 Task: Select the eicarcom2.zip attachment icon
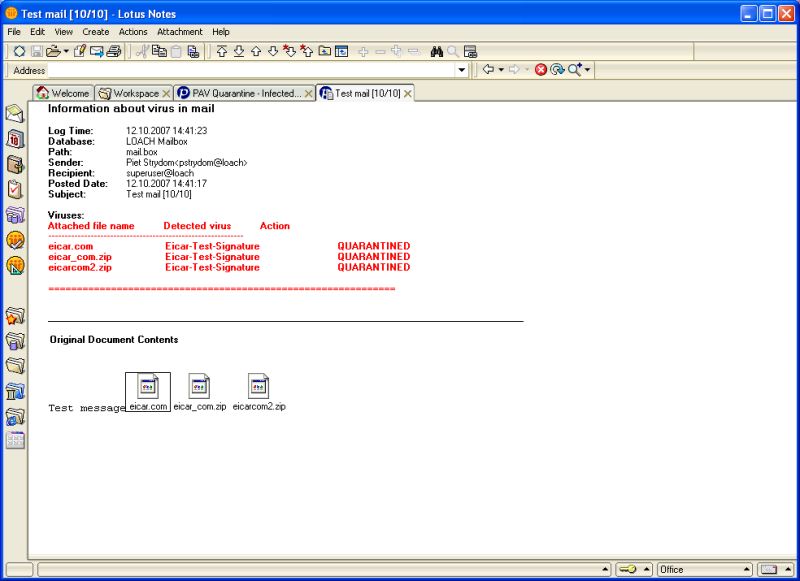coord(259,392)
